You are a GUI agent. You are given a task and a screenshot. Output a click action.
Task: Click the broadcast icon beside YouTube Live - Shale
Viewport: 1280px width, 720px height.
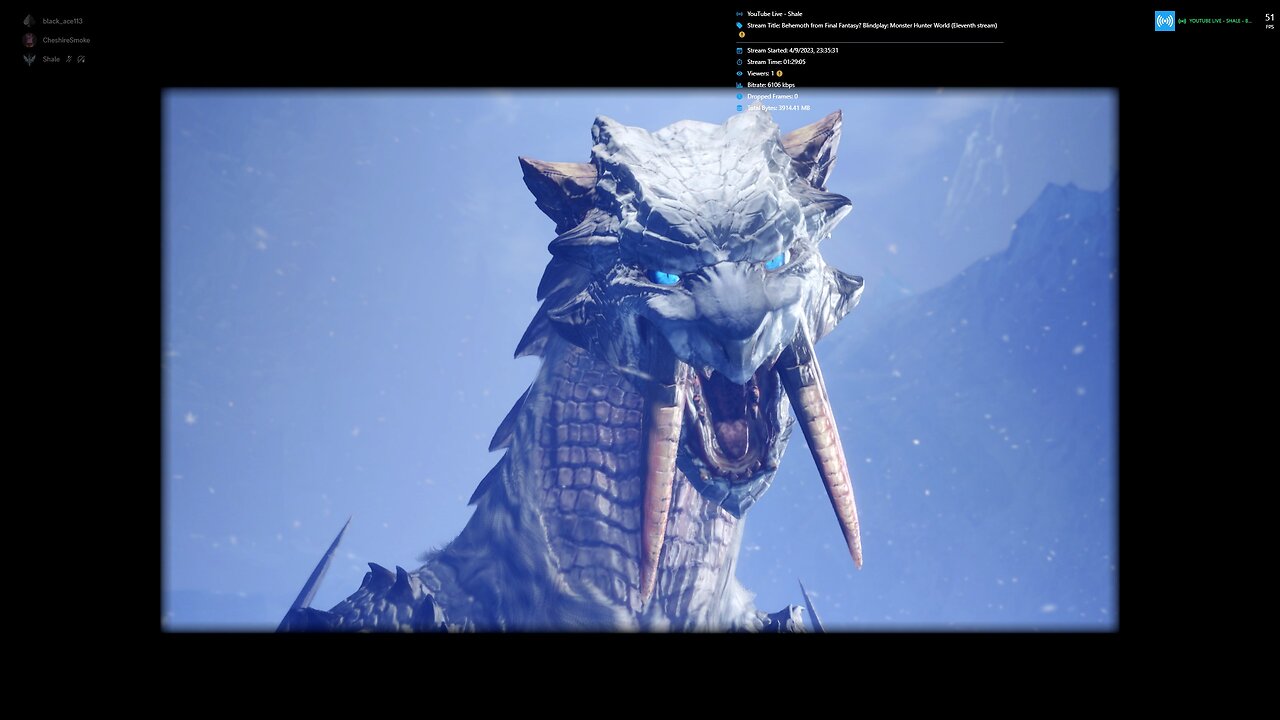740,14
